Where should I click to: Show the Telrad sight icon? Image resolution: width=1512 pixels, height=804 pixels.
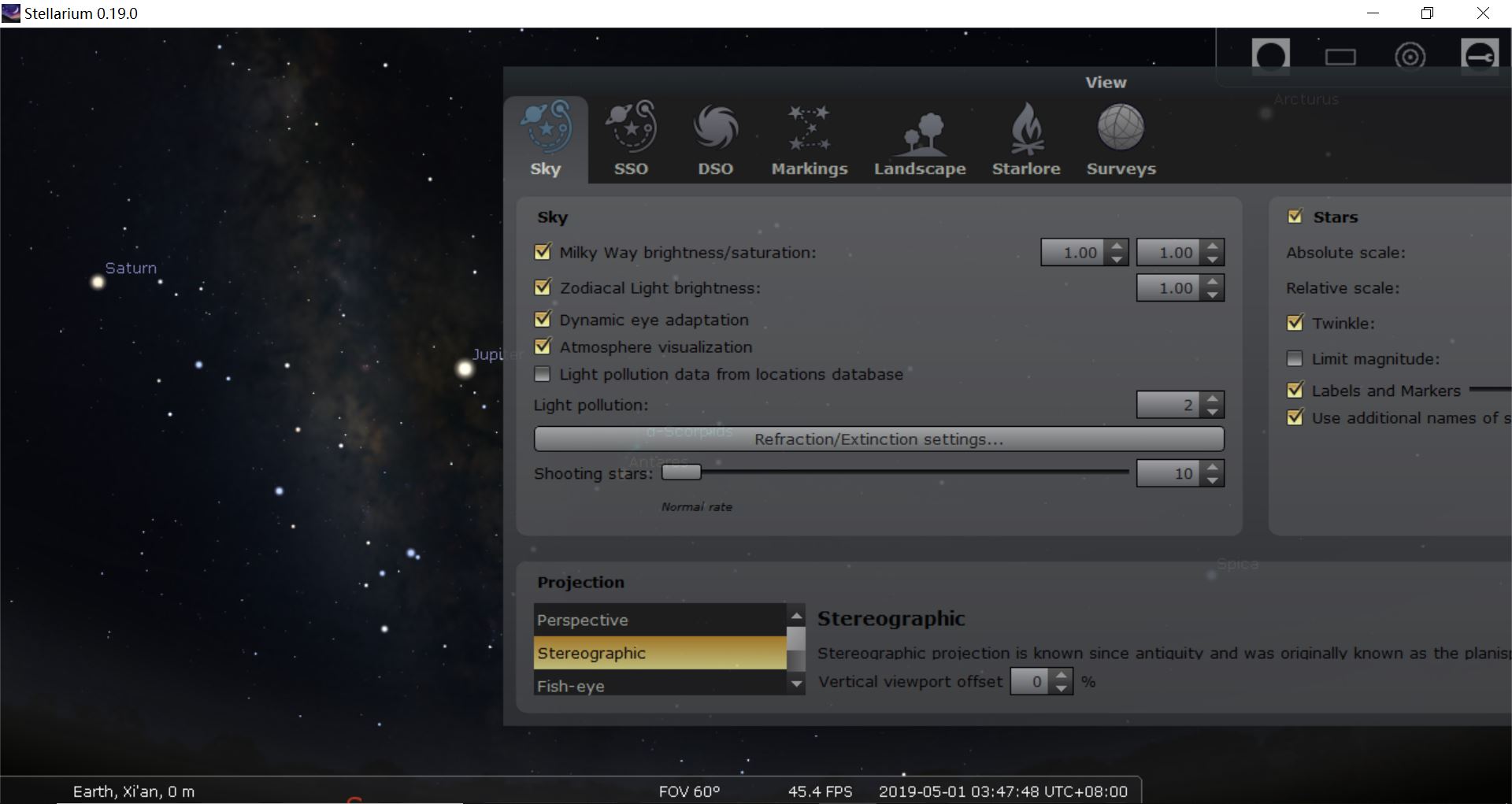[1411, 57]
